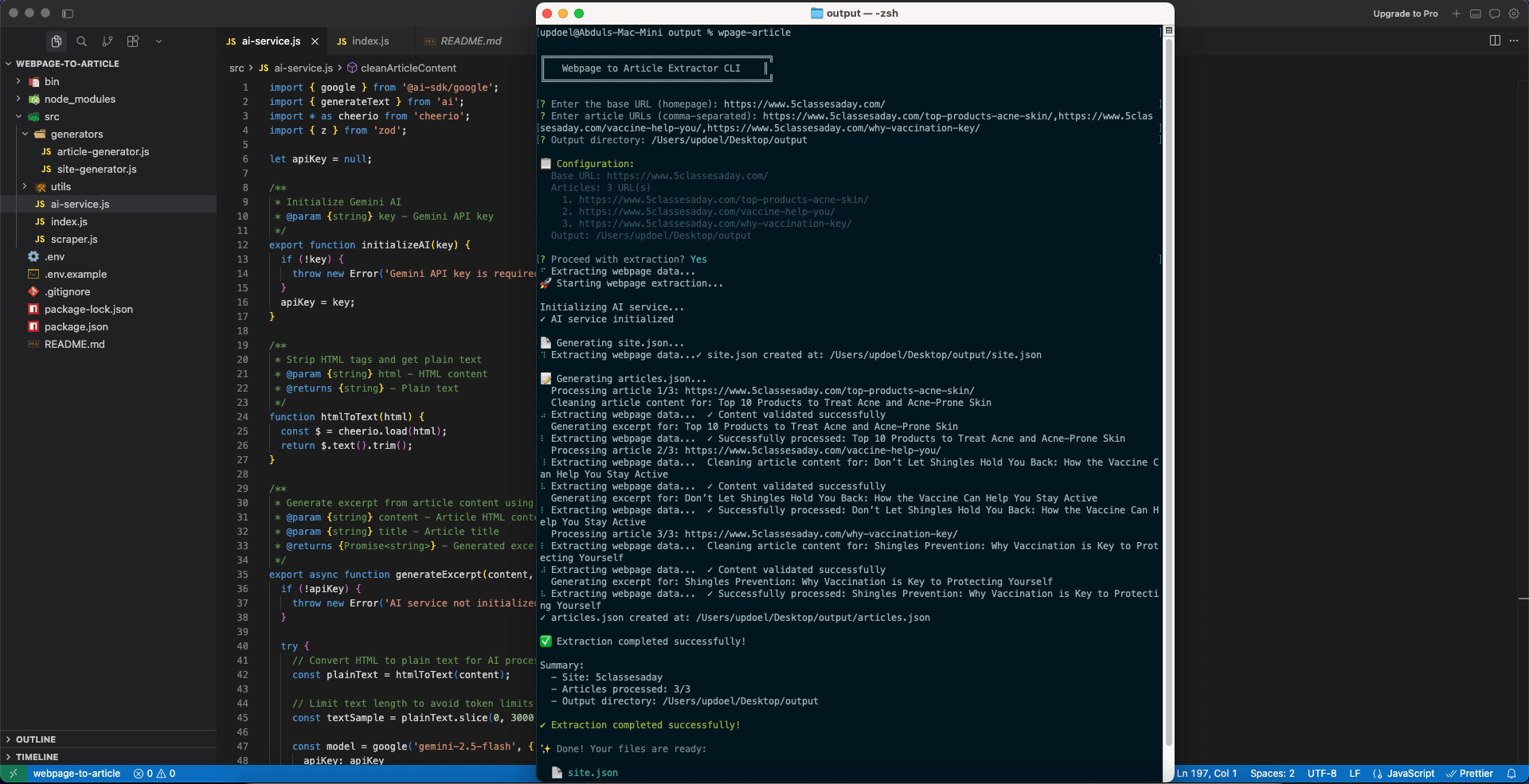Open the README.md tab

coord(471,41)
